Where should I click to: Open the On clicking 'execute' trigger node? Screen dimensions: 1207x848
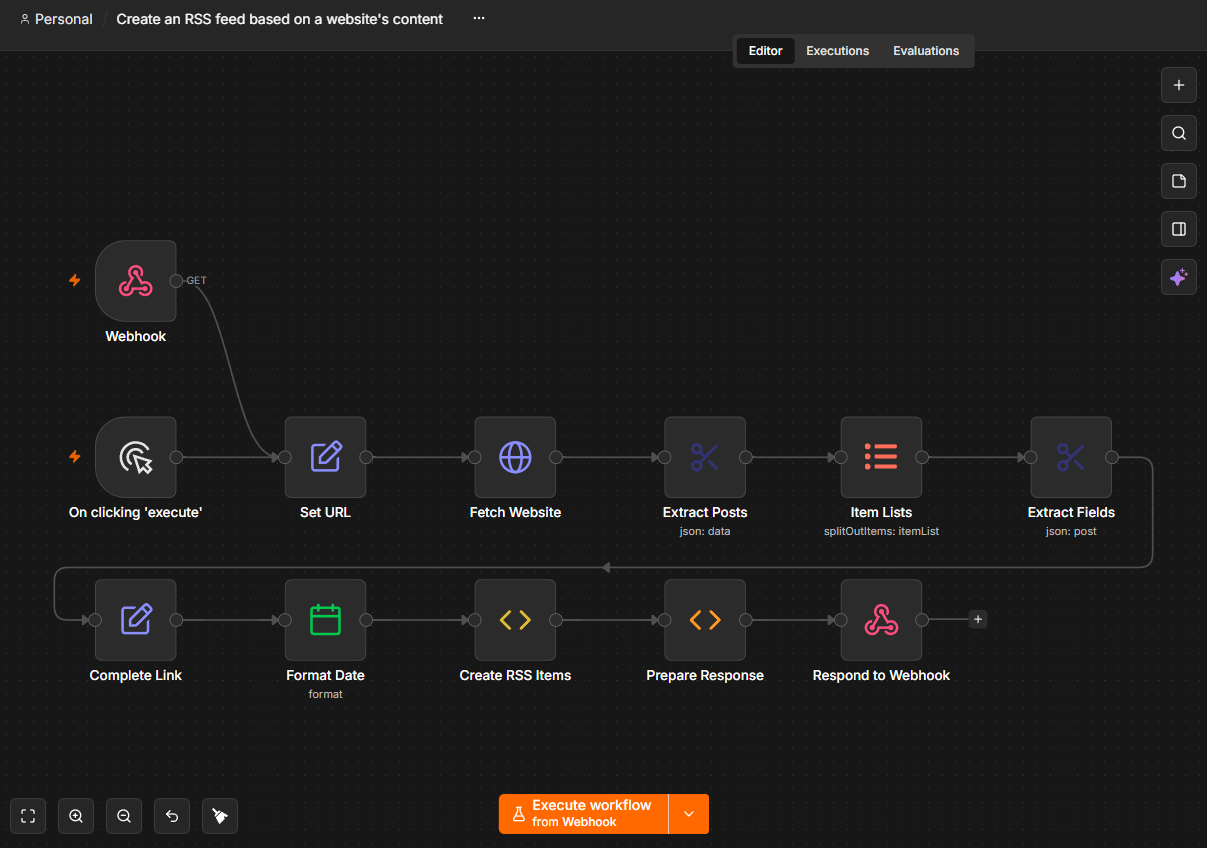(x=136, y=457)
